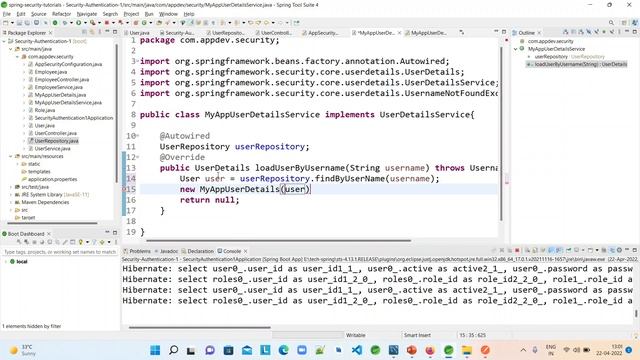Switch to the User.java editor tab
This screenshot has height=360, width=640.
coord(137,33)
